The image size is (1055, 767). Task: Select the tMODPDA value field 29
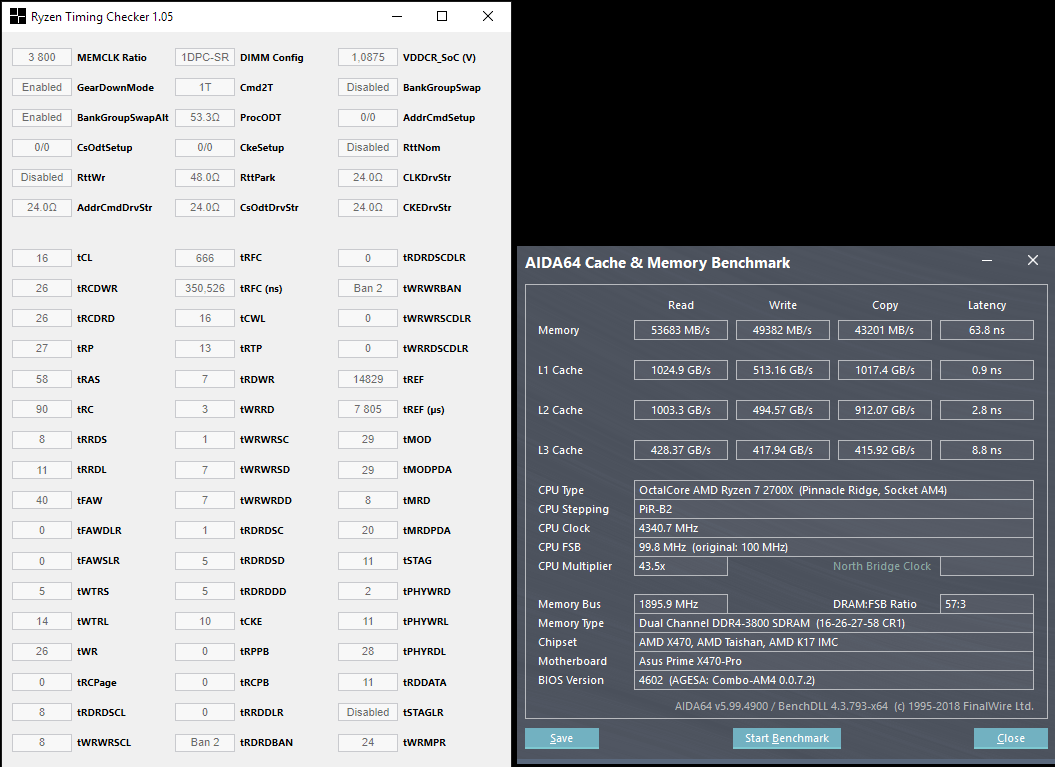pos(367,470)
